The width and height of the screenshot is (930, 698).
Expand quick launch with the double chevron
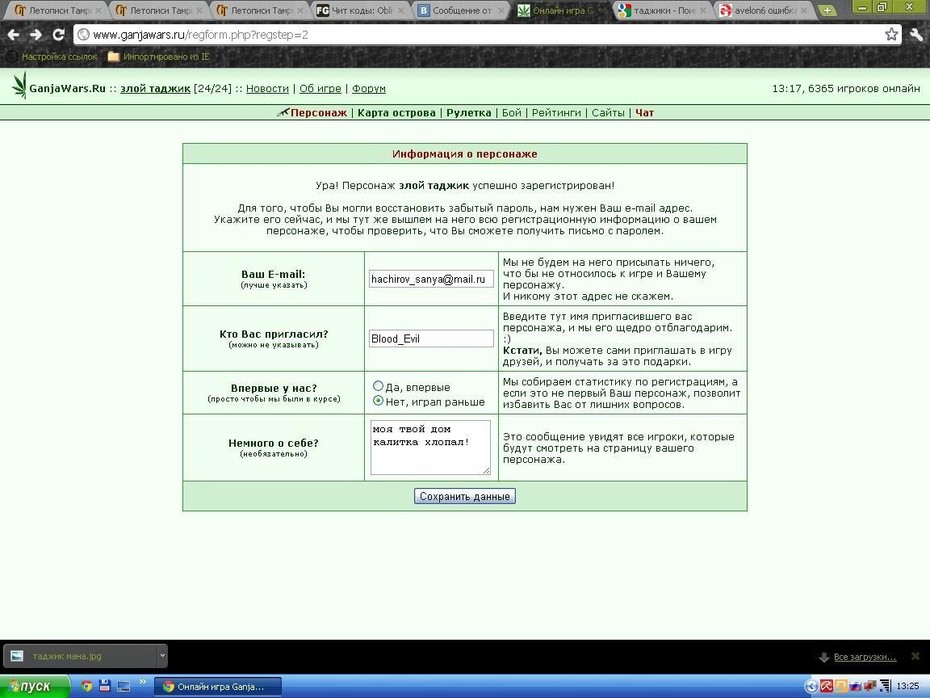(142, 682)
